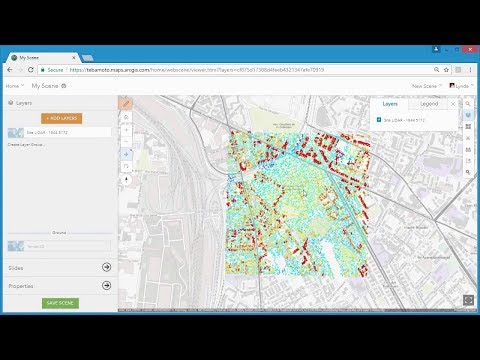Expand the Properties panel arrow
The image size is (480, 360).
[107, 285]
